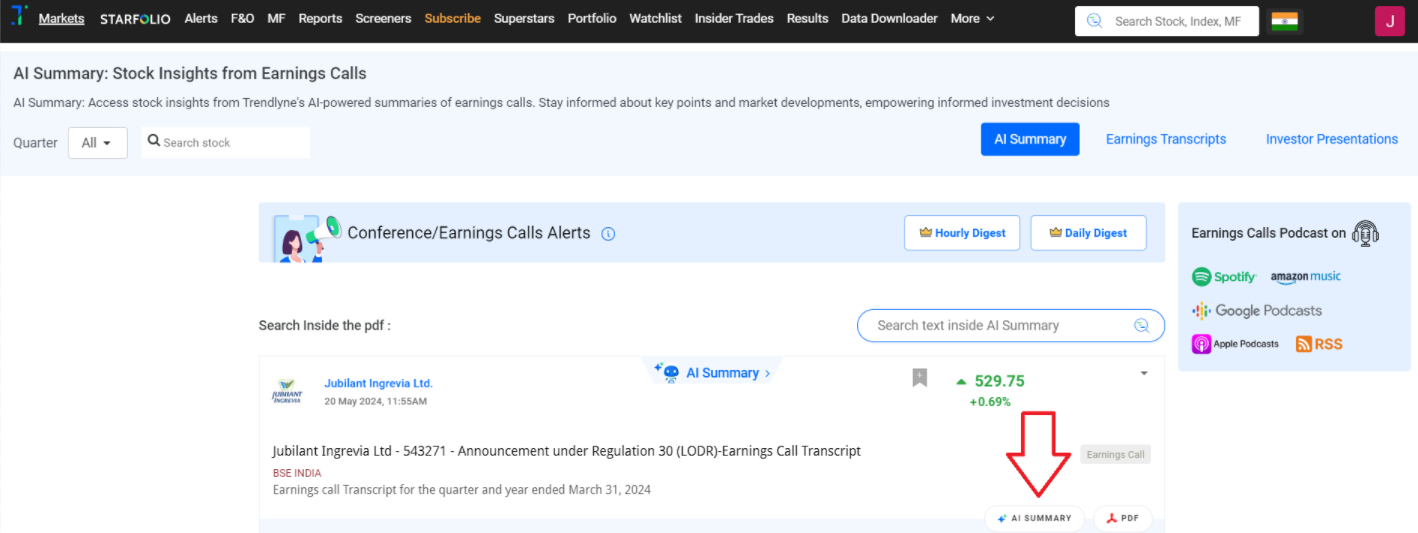Open Superstars page

coord(524,18)
